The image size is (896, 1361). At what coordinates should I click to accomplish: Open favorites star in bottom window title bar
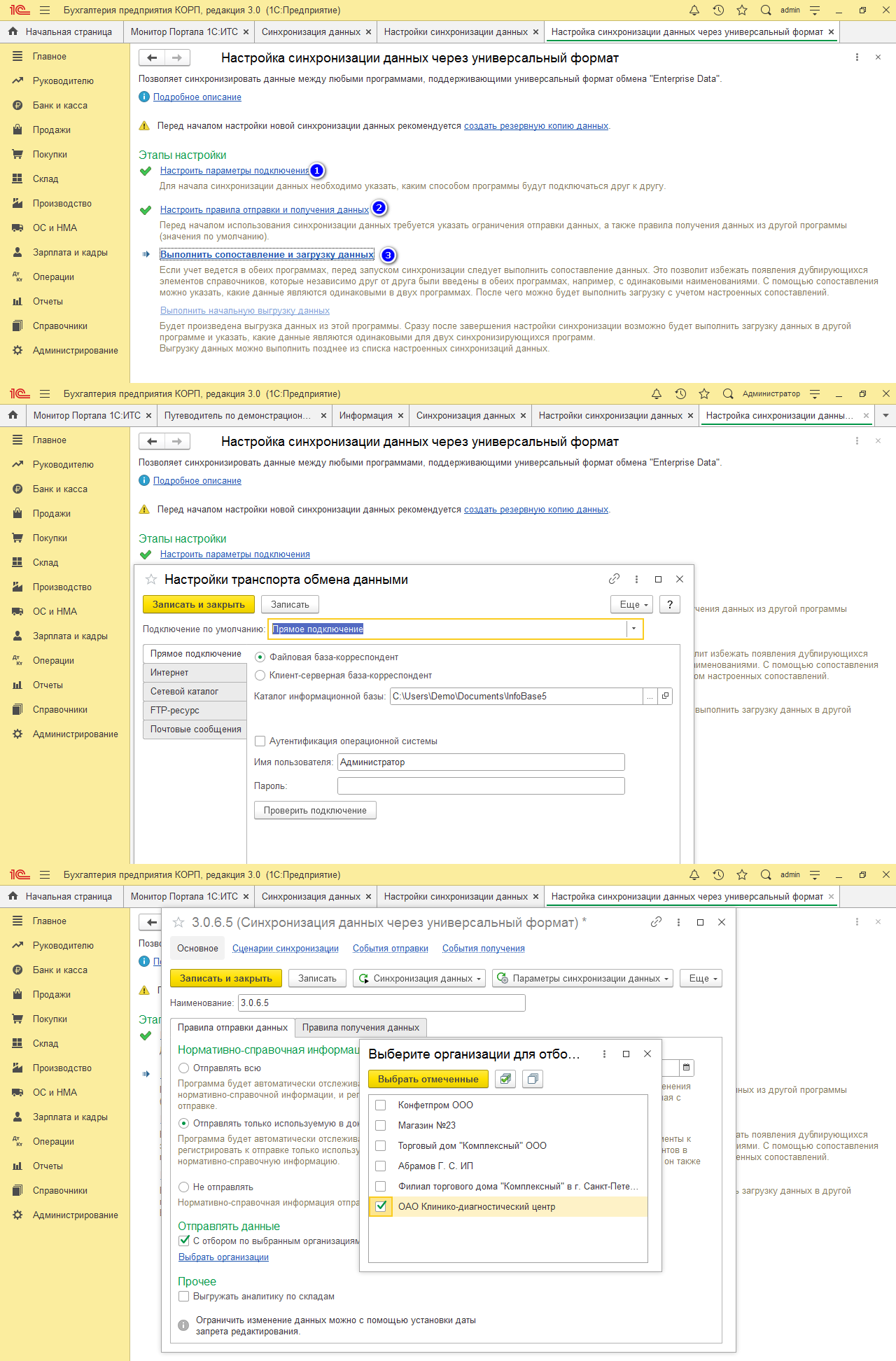pos(742,875)
